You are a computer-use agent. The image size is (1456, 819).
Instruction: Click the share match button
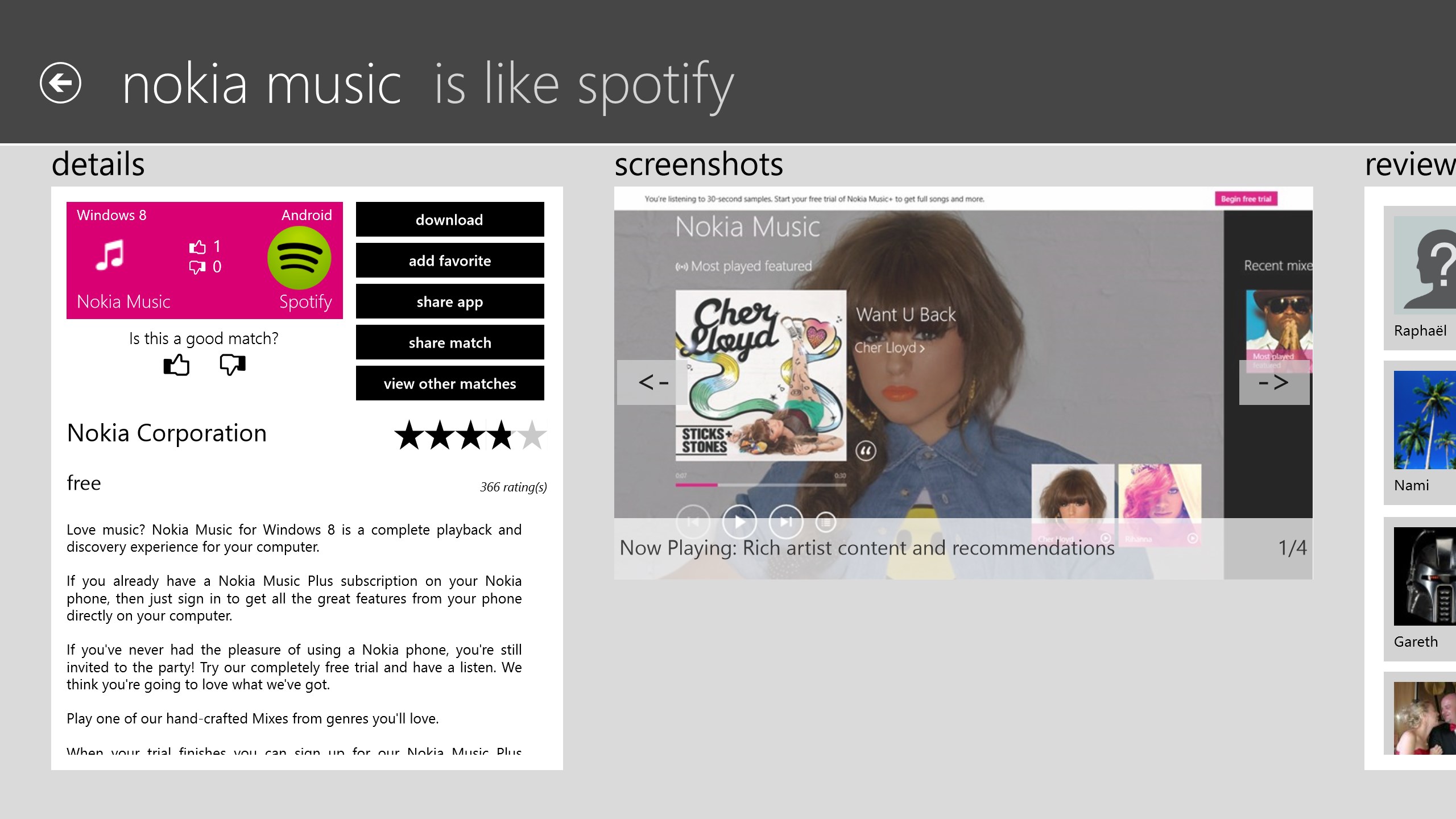(449, 342)
